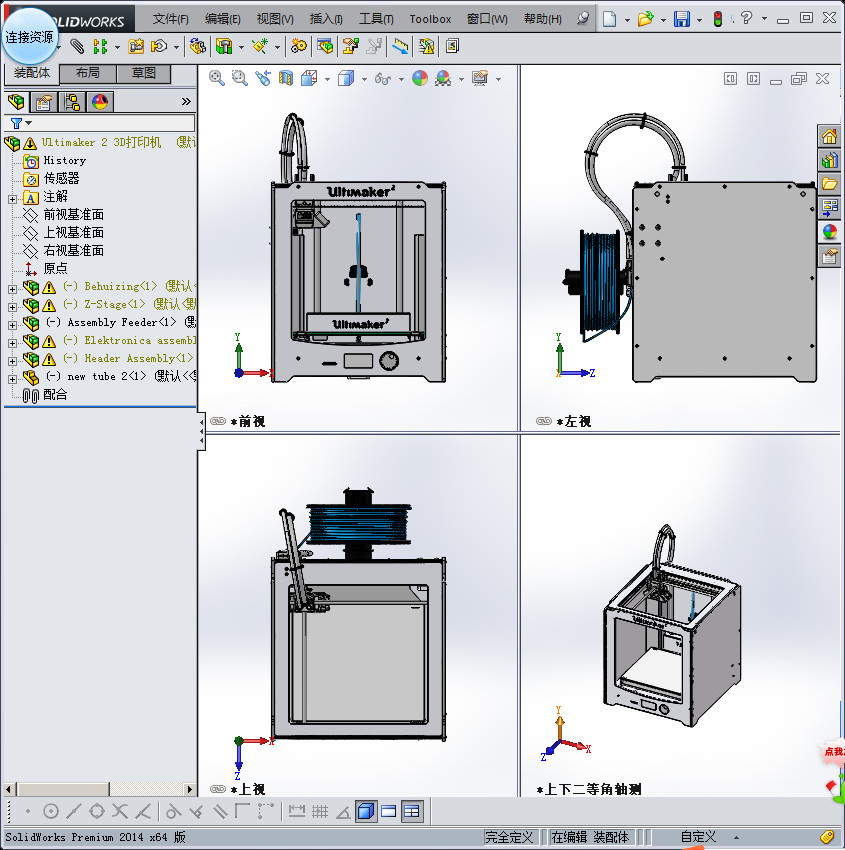Toggle the two-view horizontal viewport layout button
The width and height of the screenshot is (845, 850).
coord(389,812)
